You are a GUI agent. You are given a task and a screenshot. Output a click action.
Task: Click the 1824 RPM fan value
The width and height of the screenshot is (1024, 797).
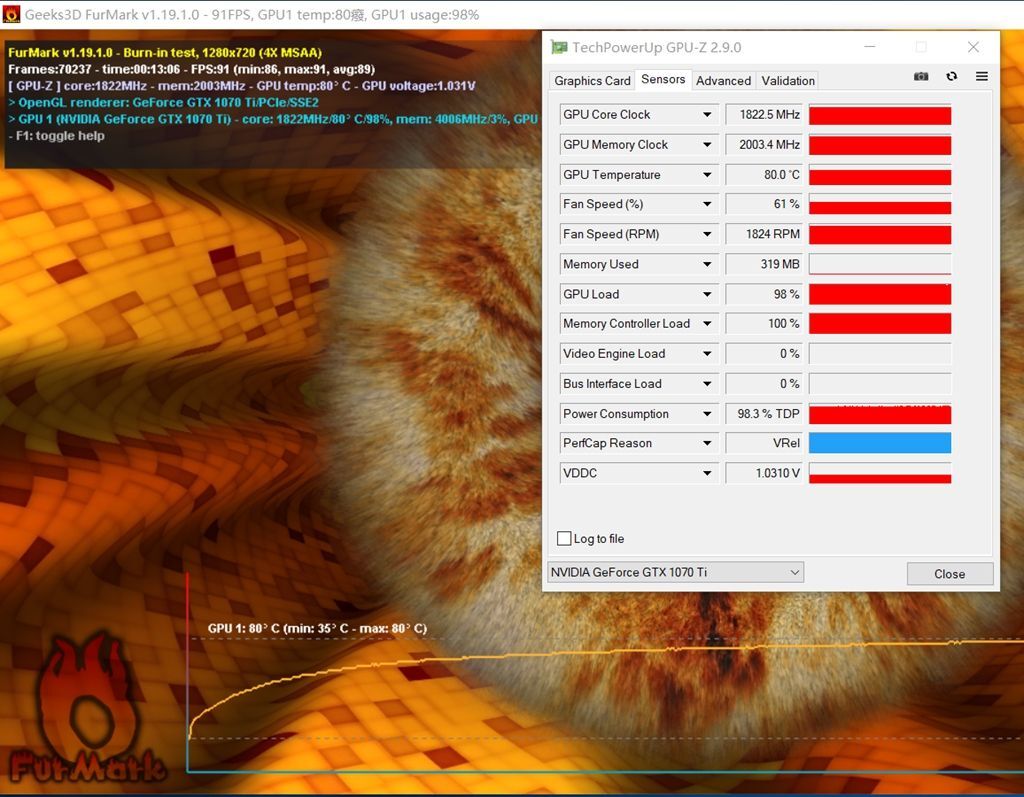764,234
